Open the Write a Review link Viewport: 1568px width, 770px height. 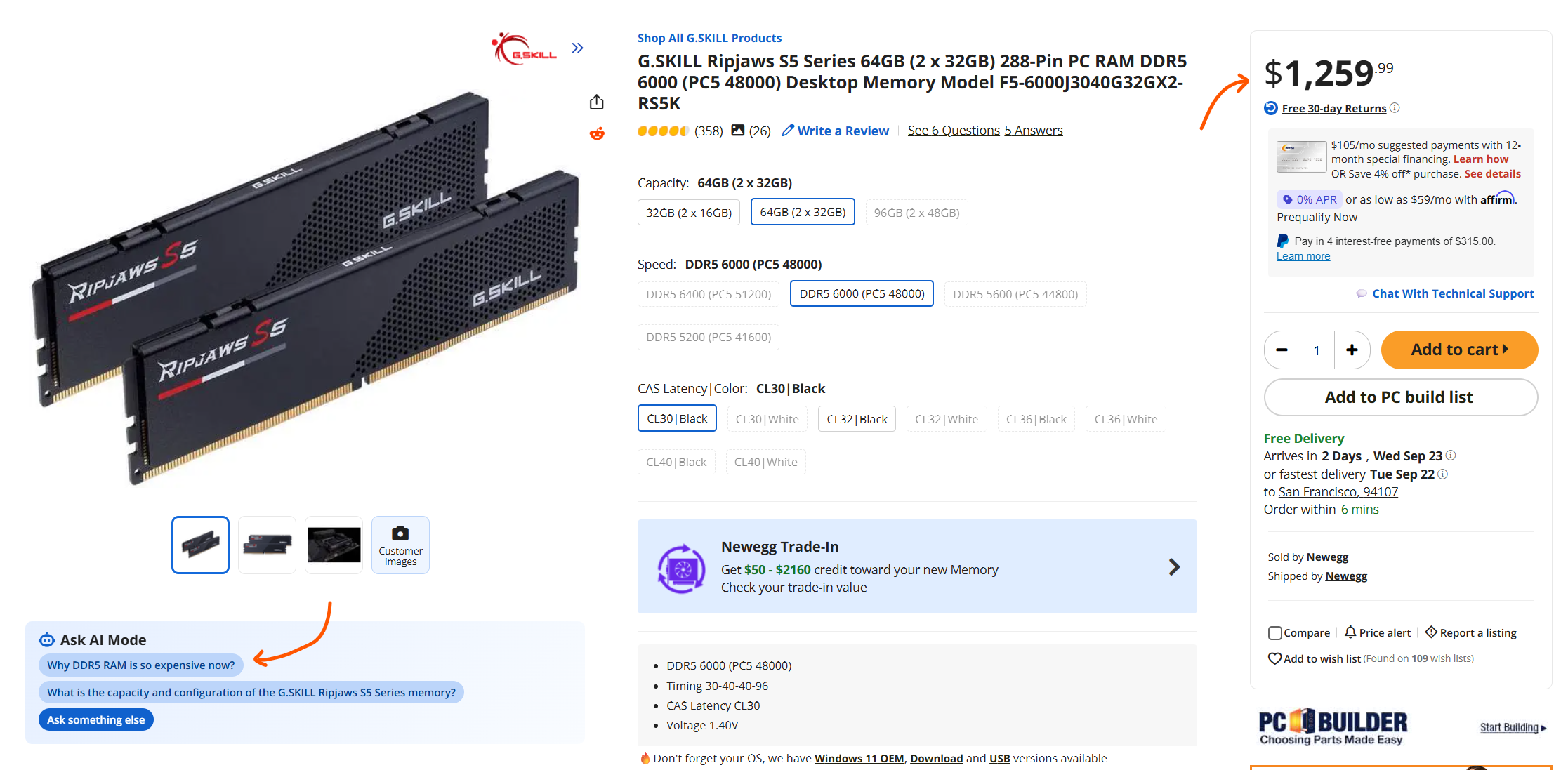(x=836, y=131)
